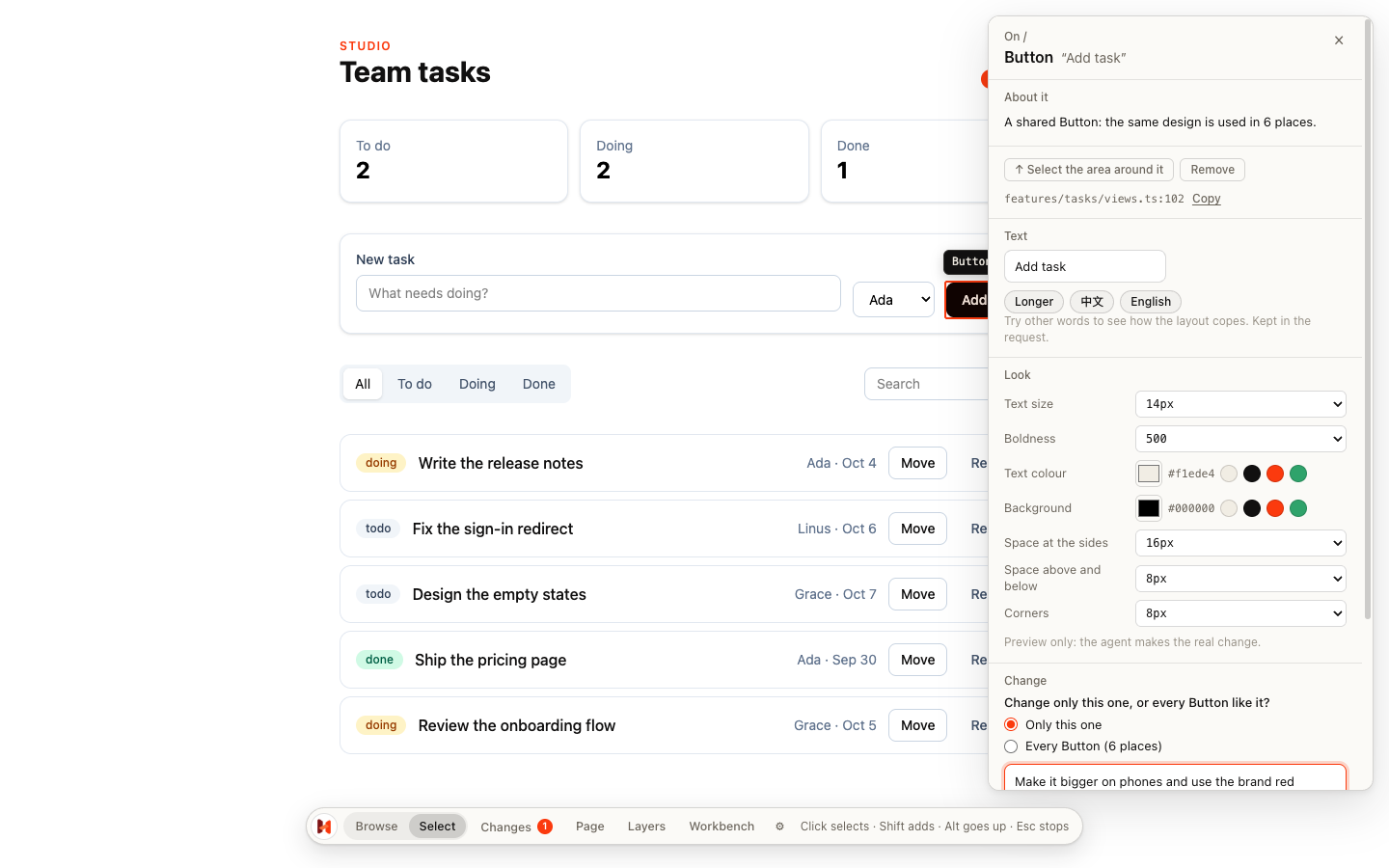
Task: Filter the task list by 'Done' tab
Action: click(539, 384)
